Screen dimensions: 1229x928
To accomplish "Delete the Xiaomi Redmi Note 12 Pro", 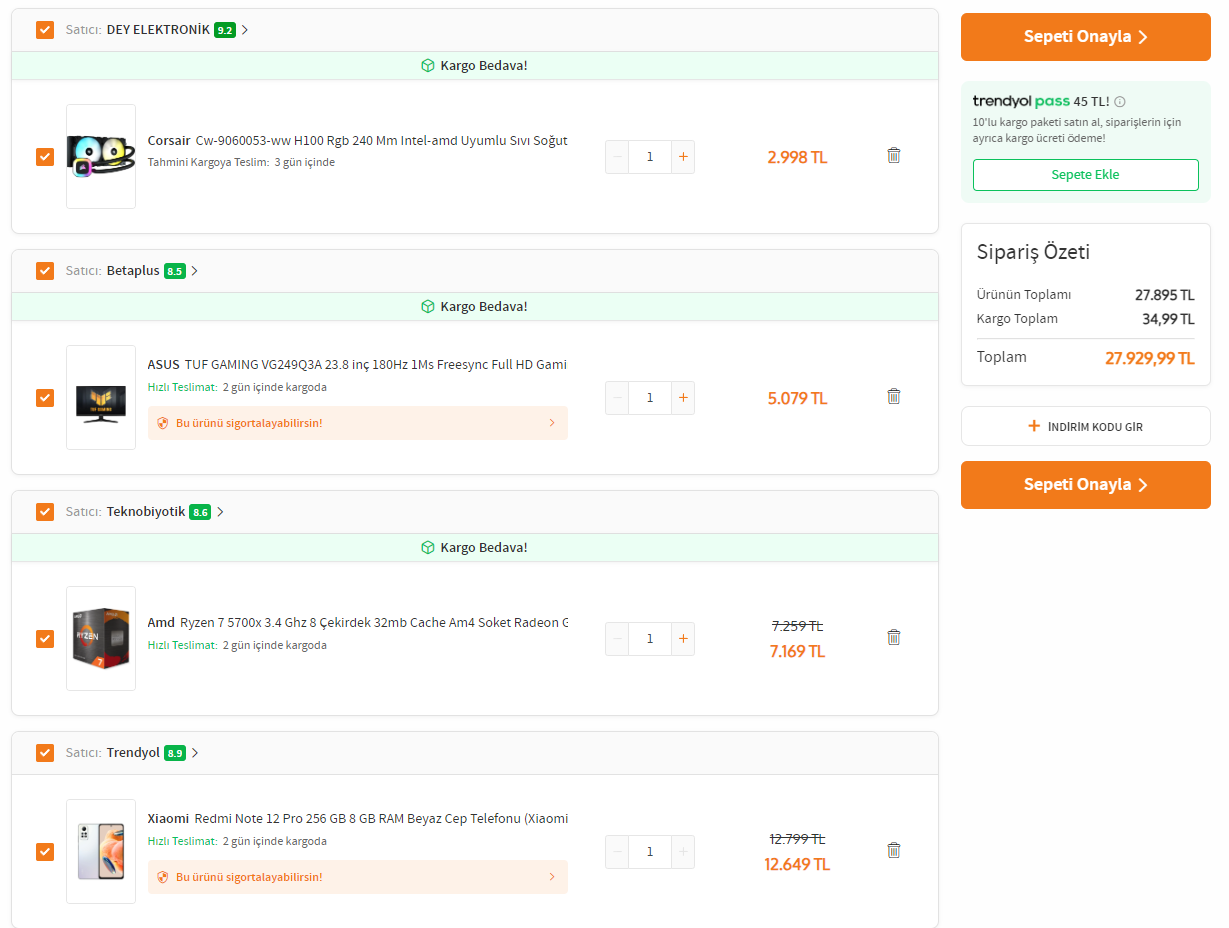I will pyautogui.click(x=894, y=850).
